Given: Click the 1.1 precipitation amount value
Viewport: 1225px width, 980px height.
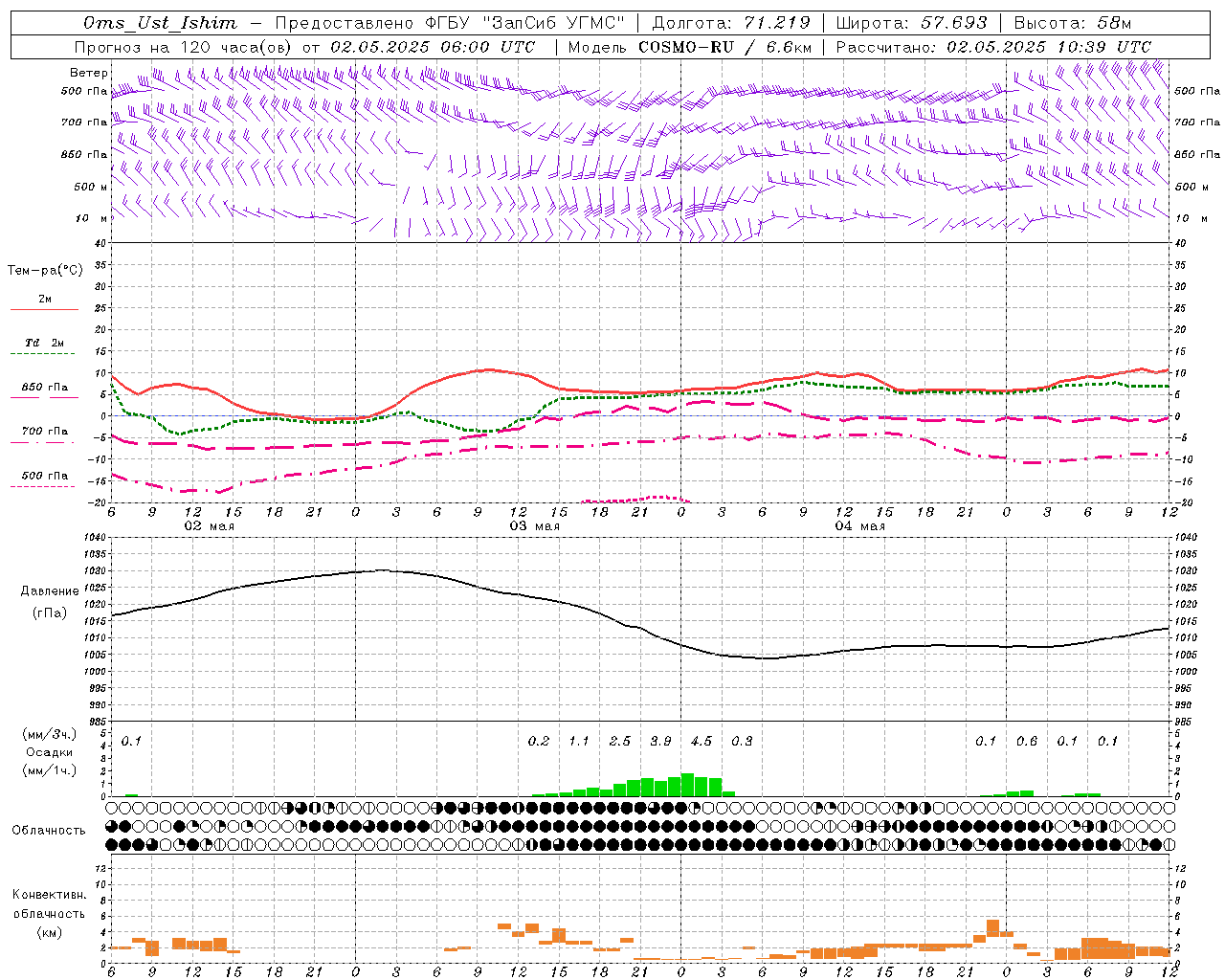Looking at the screenshot, I should coord(579,741).
